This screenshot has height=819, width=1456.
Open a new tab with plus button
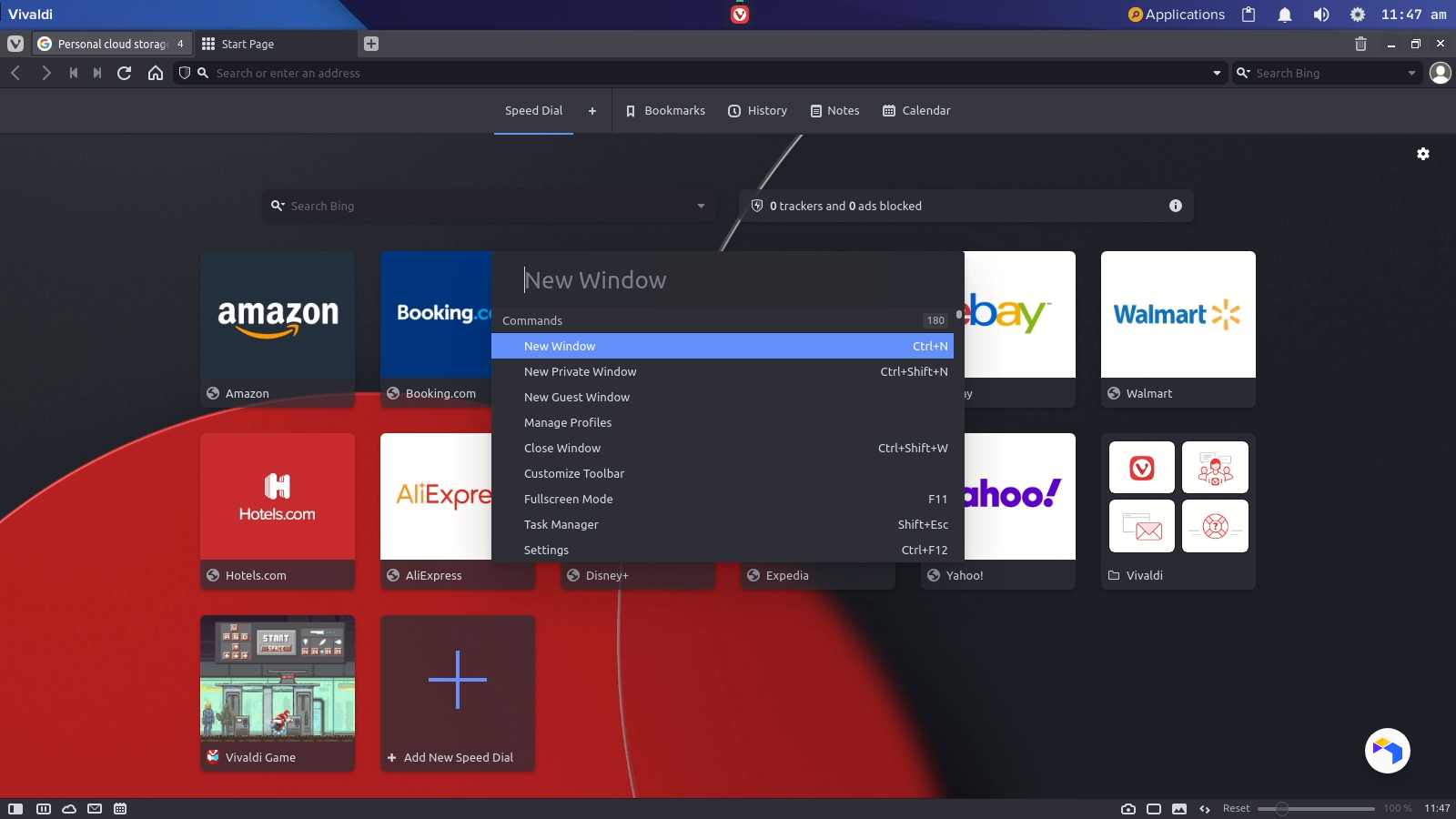click(x=371, y=44)
